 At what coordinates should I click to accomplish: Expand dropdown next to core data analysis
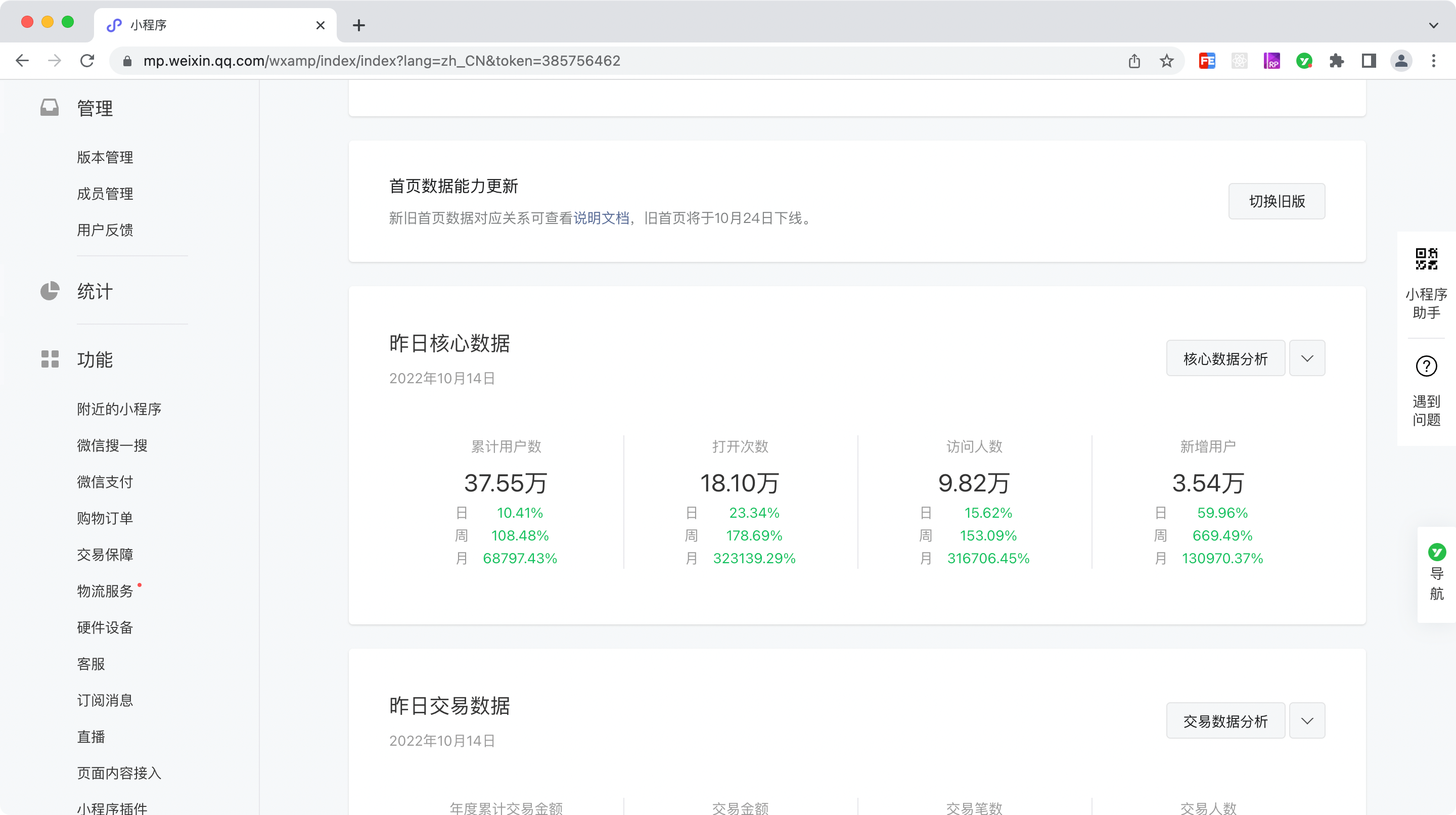[1307, 358]
